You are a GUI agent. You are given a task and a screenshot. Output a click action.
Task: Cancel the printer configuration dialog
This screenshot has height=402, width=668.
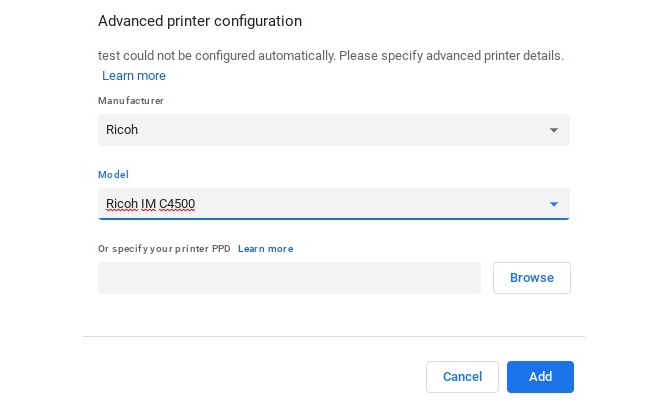462,377
